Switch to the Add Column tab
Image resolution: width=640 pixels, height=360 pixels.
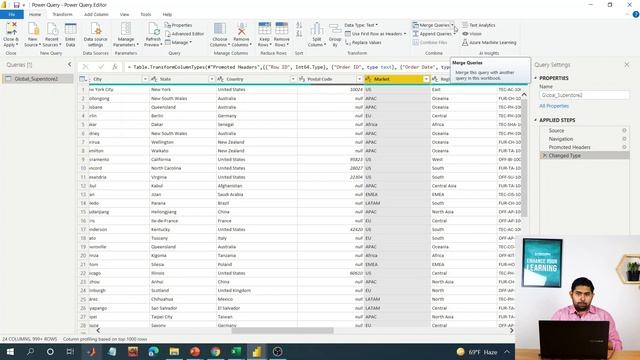click(x=96, y=14)
